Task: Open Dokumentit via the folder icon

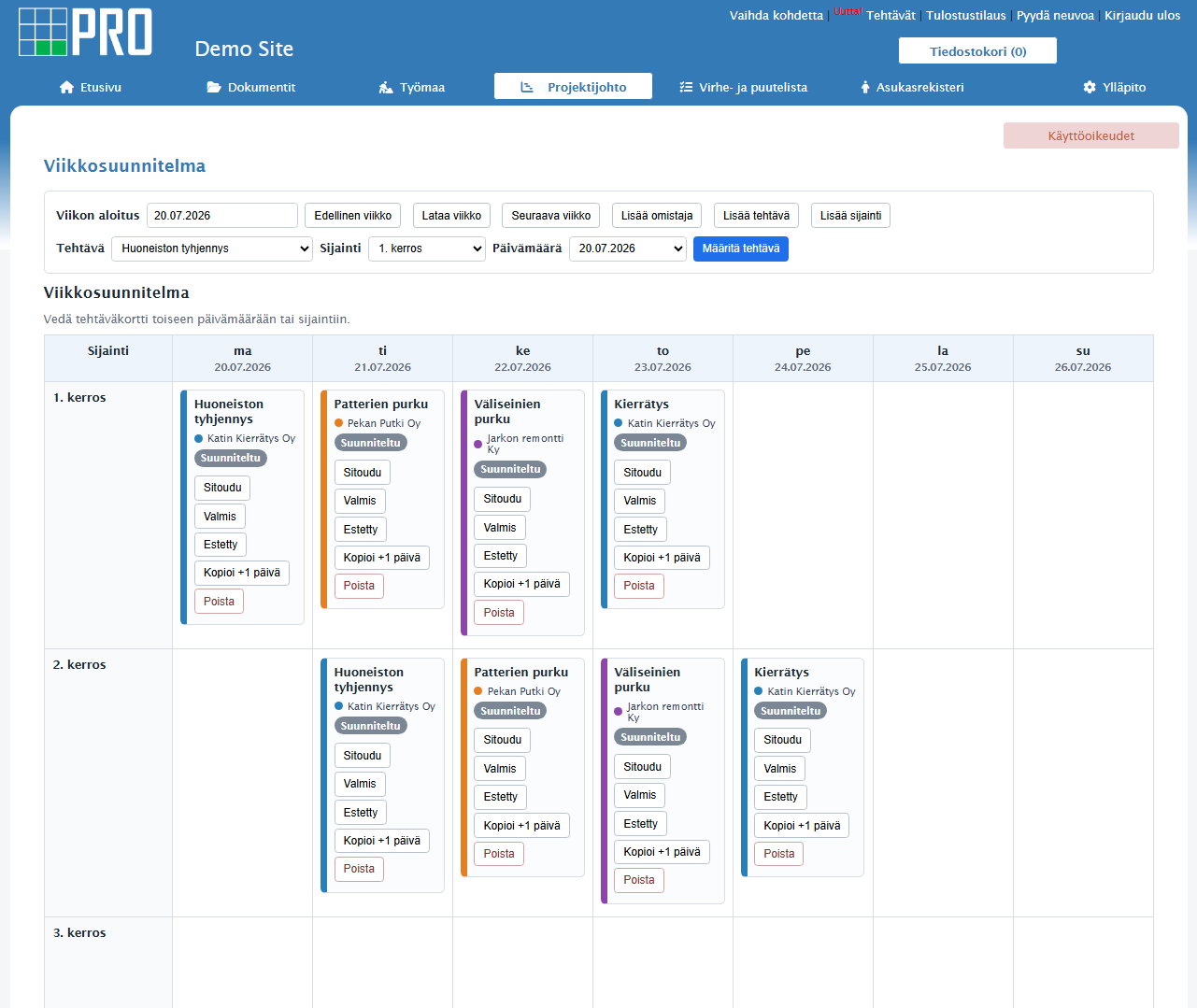Action: click(x=214, y=87)
